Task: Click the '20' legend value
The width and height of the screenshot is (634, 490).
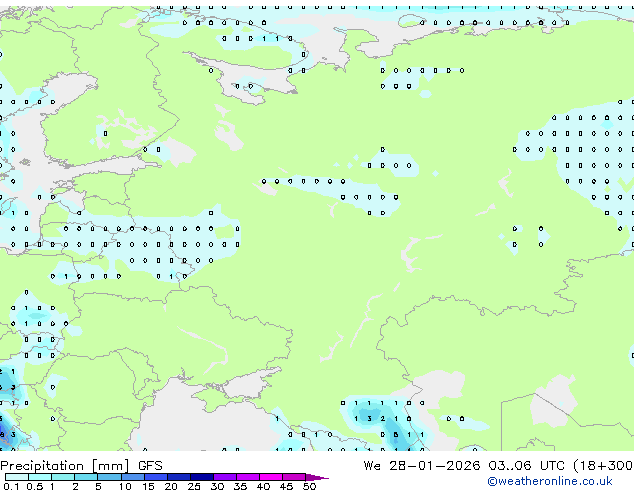Action: click(x=171, y=486)
